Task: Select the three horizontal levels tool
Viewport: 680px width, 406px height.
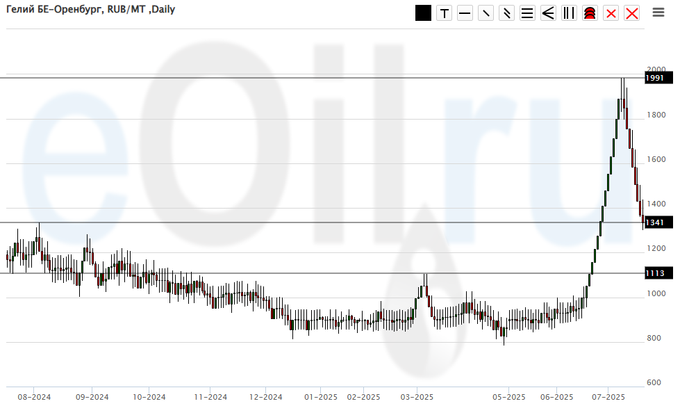Action: (527, 13)
